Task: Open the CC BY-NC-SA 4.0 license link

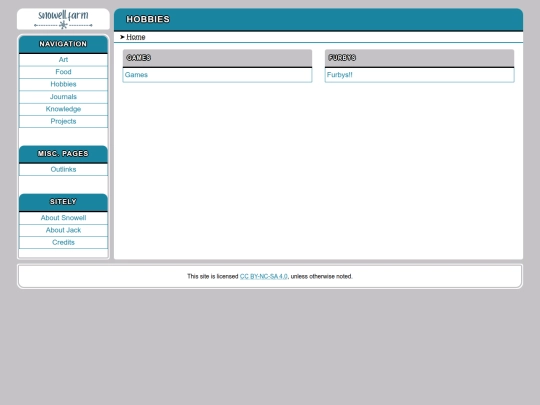Action: coord(263,277)
